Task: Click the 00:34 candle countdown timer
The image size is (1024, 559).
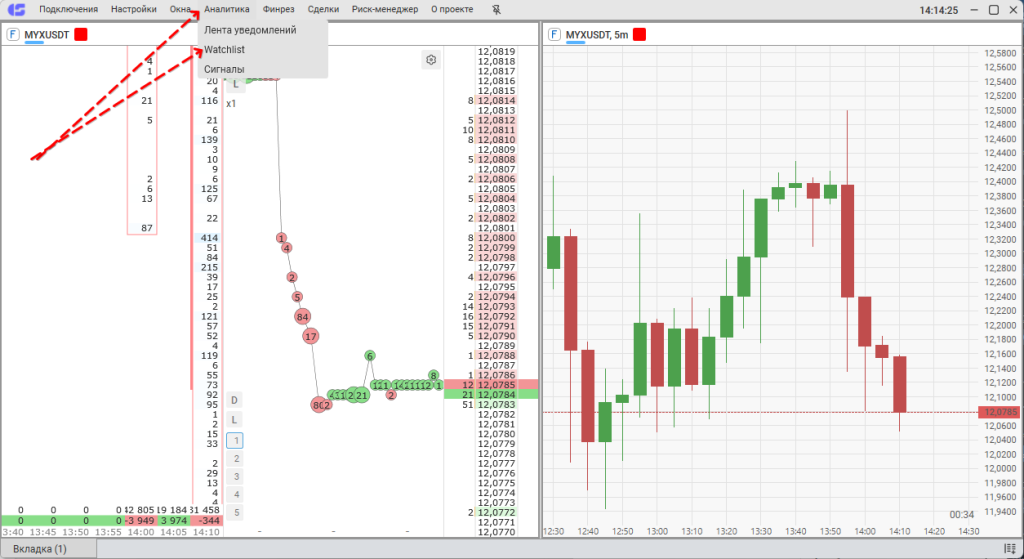Action: tap(962, 515)
